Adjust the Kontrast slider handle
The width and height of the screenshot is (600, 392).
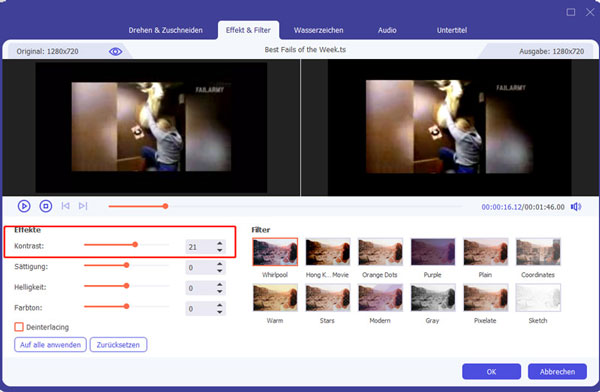(135, 244)
